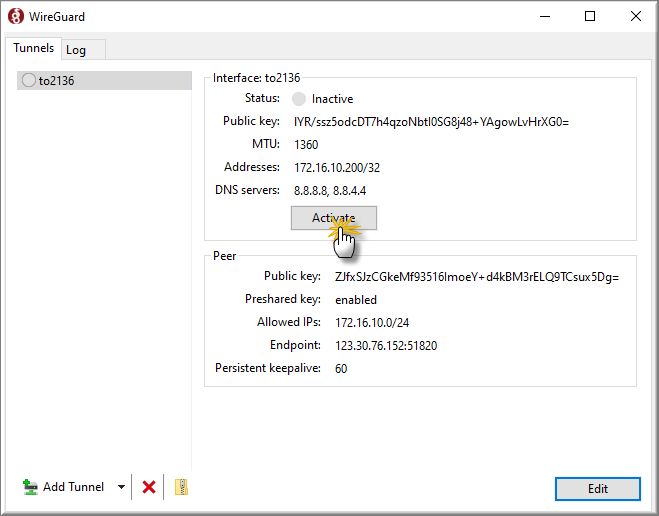Click the gray Inactive status indicator
The image size is (659, 516).
point(299,99)
